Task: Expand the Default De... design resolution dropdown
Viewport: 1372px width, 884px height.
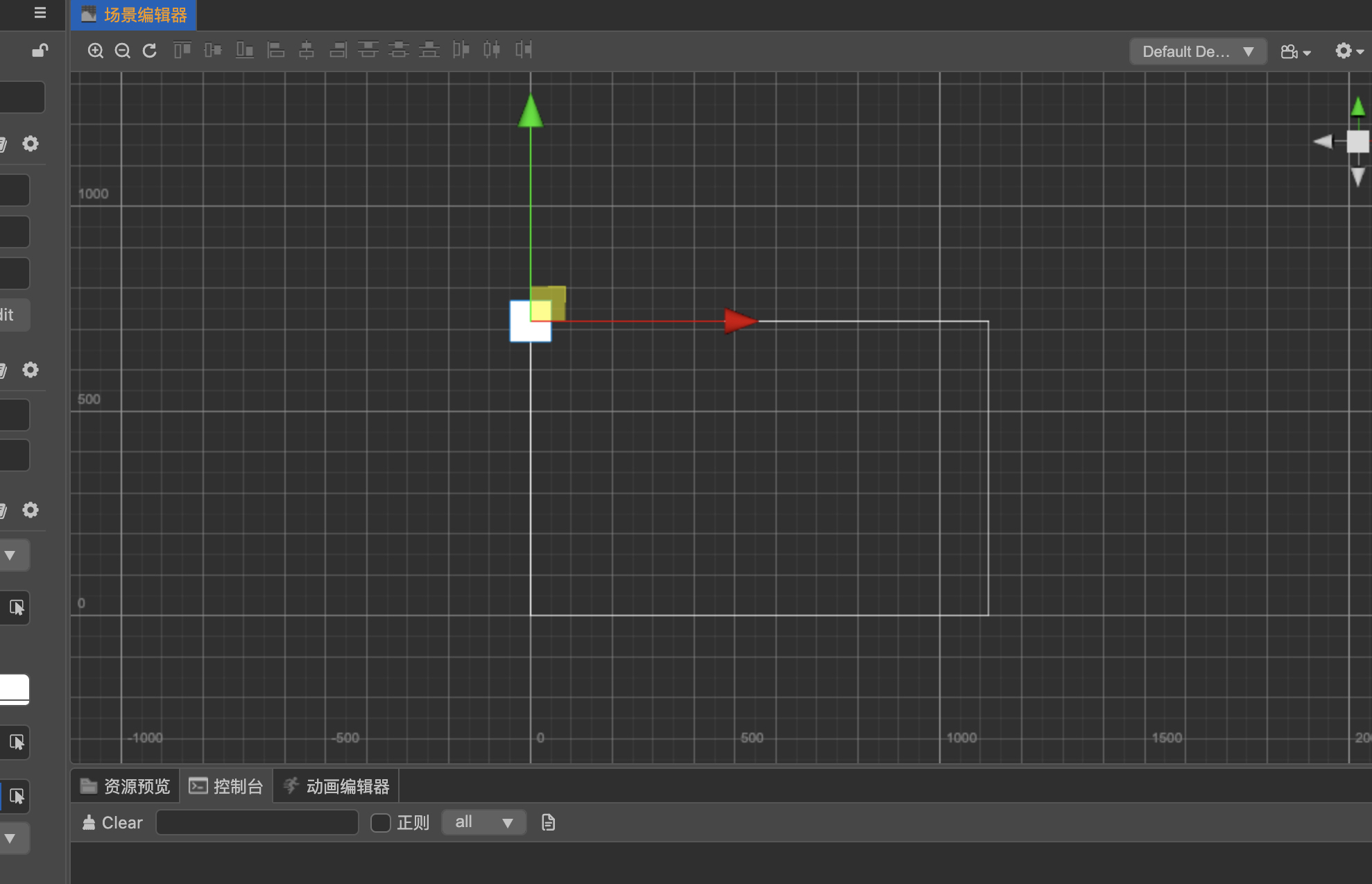Action: (1198, 52)
